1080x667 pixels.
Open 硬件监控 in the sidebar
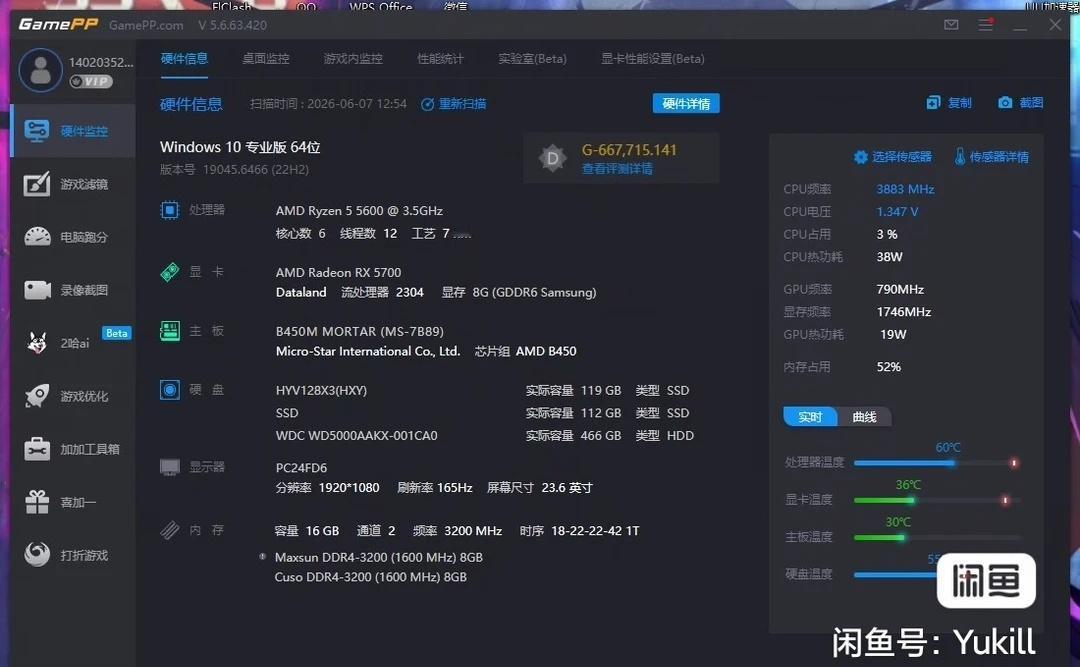click(x=73, y=131)
